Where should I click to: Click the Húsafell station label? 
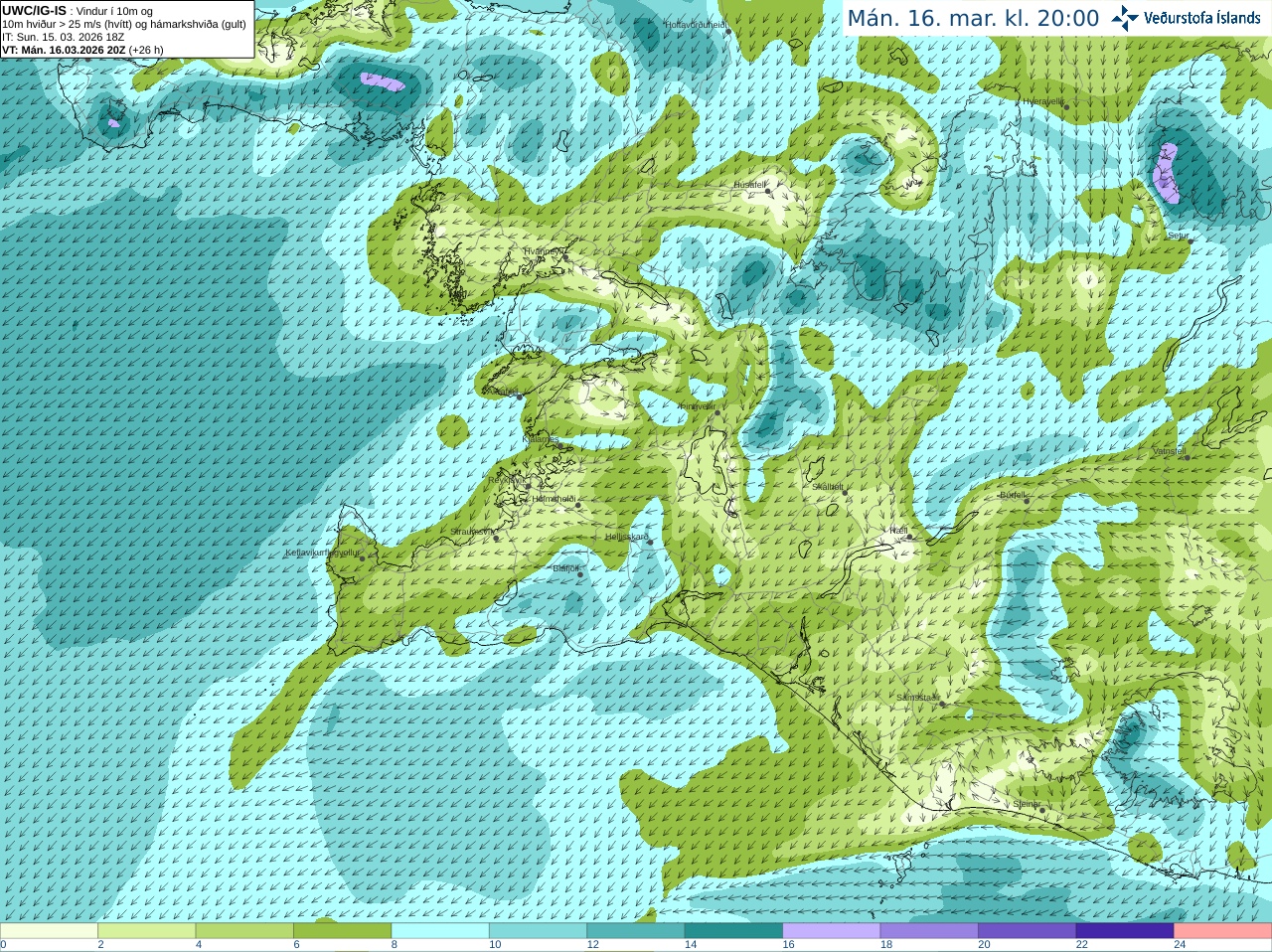[x=749, y=185]
